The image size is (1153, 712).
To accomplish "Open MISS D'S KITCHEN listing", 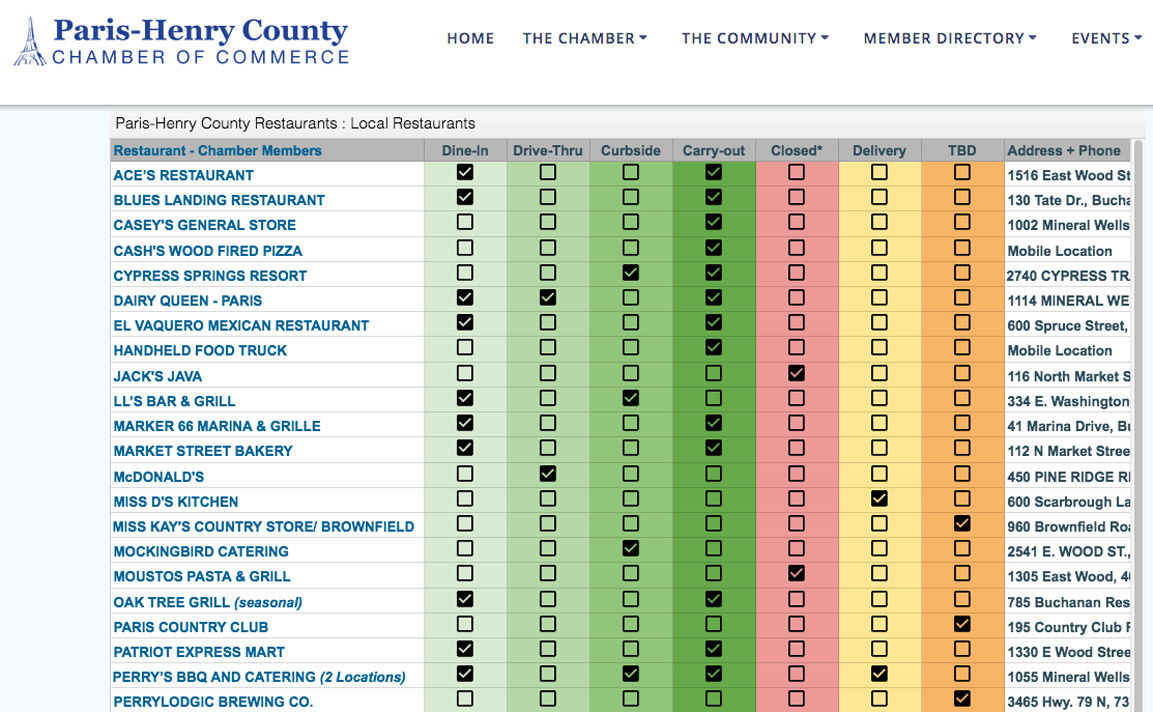I will coord(176,502).
